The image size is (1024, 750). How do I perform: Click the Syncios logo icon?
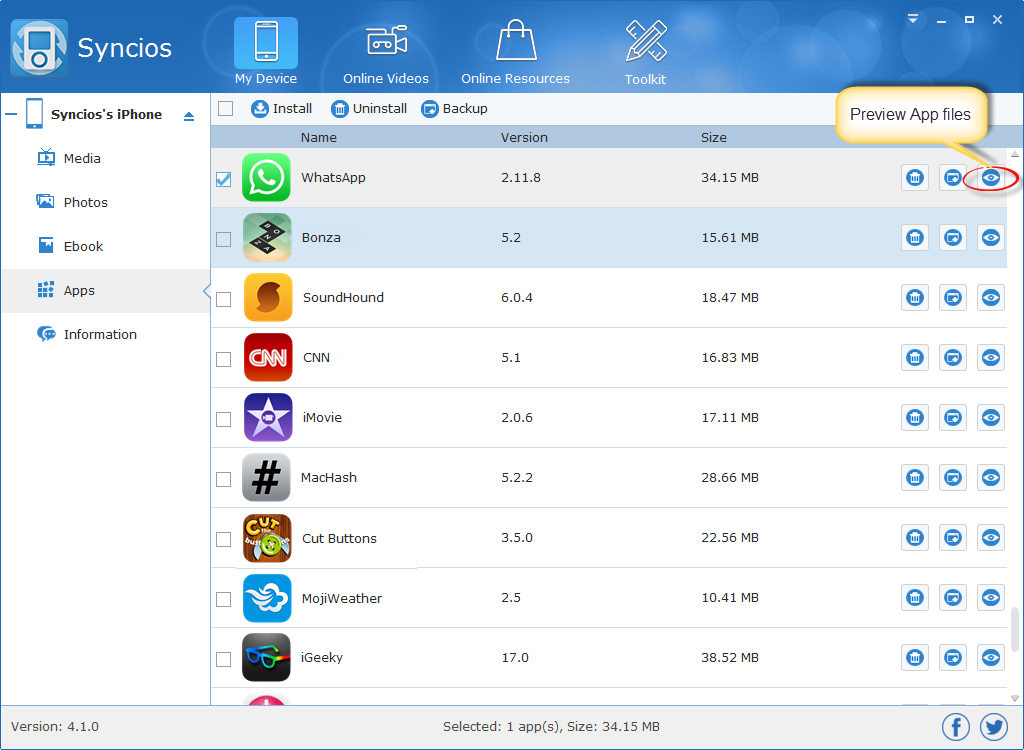[39, 48]
